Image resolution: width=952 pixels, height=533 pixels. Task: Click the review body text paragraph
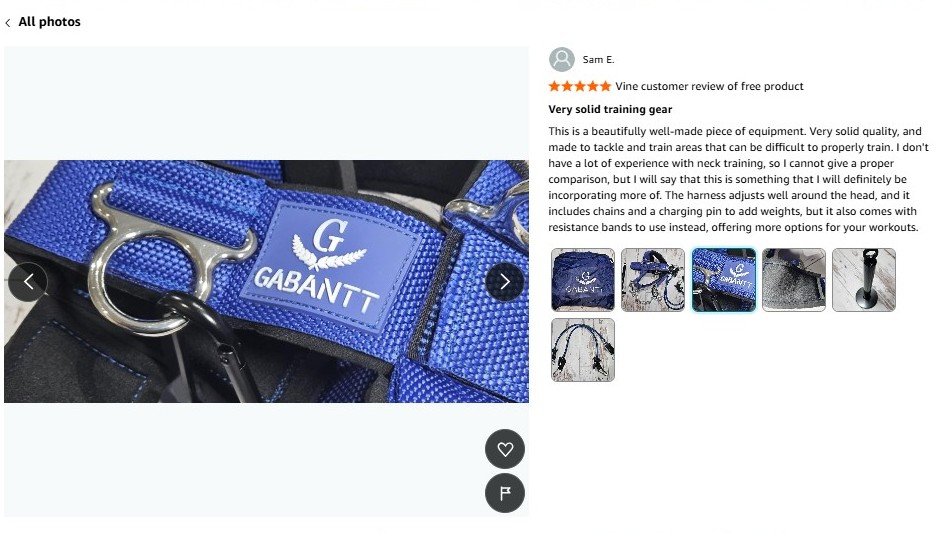pos(738,179)
